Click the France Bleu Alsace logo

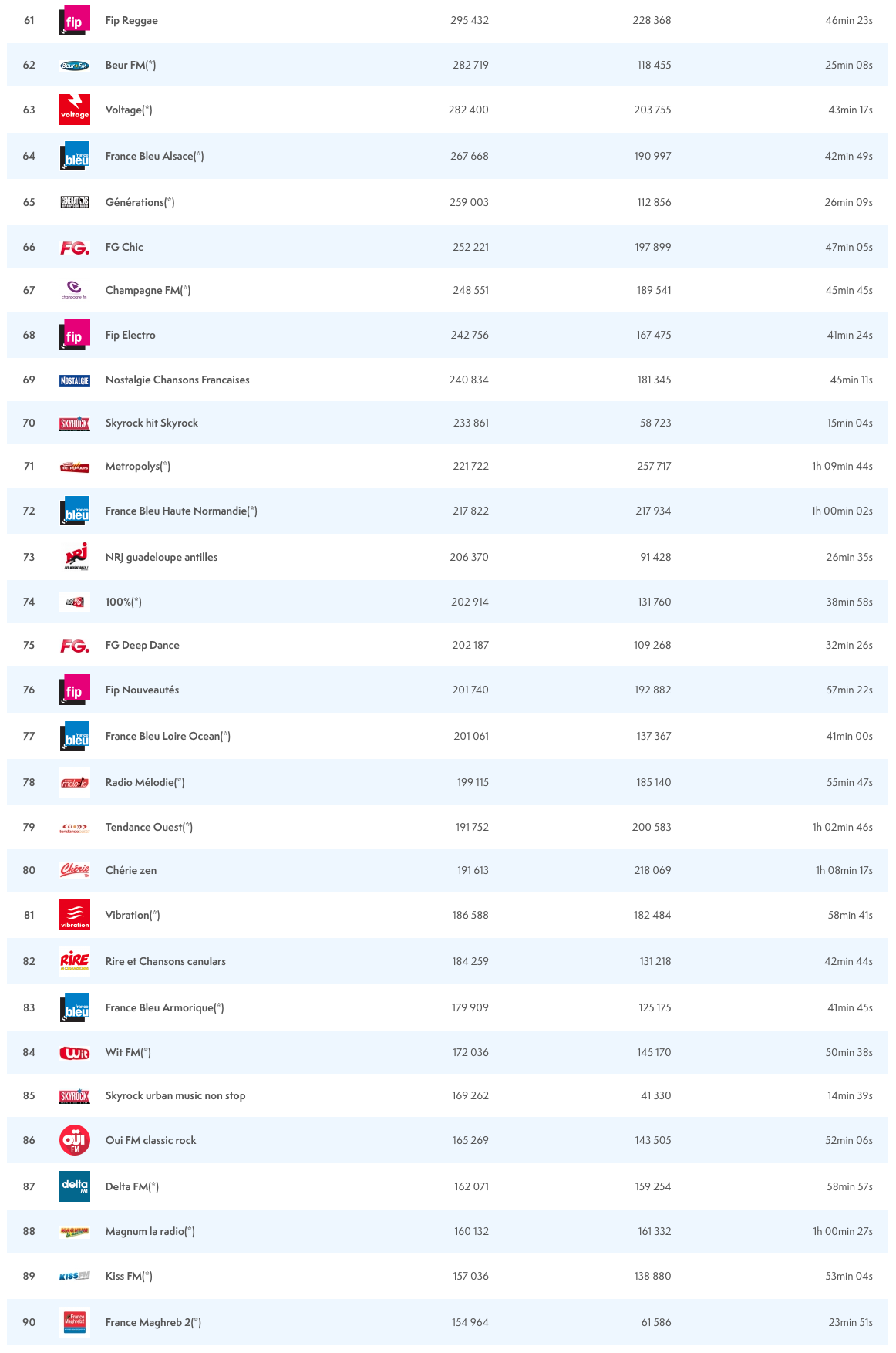75,156
